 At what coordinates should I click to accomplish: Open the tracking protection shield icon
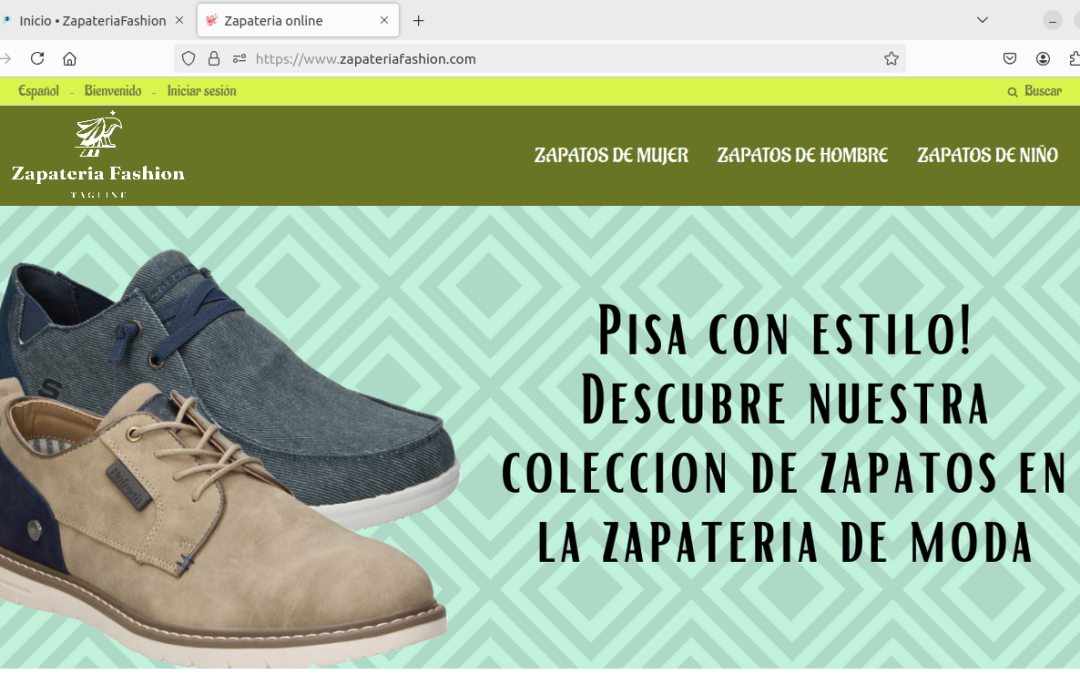[x=187, y=58]
